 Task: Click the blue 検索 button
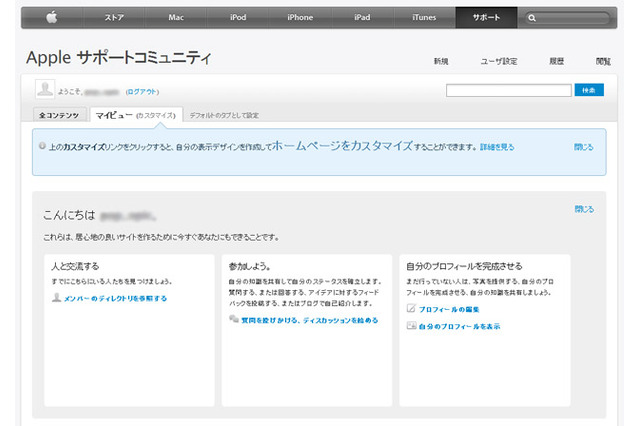coord(589,90)
